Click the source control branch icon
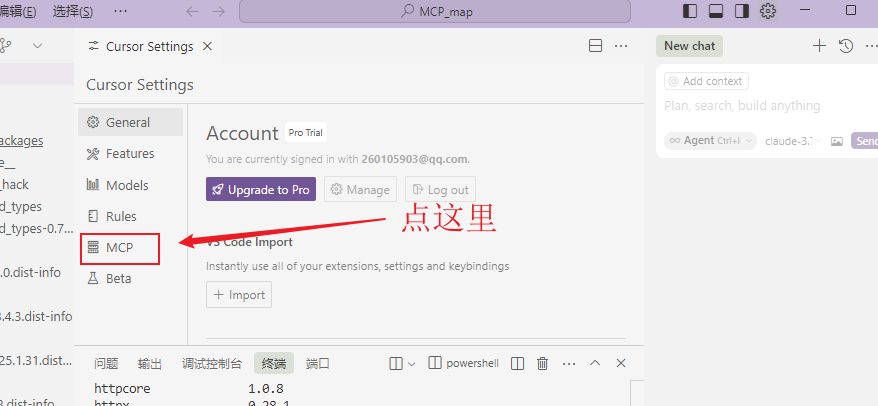The width and height of the screenshot is (878, 406). click(x=6, y=46)
